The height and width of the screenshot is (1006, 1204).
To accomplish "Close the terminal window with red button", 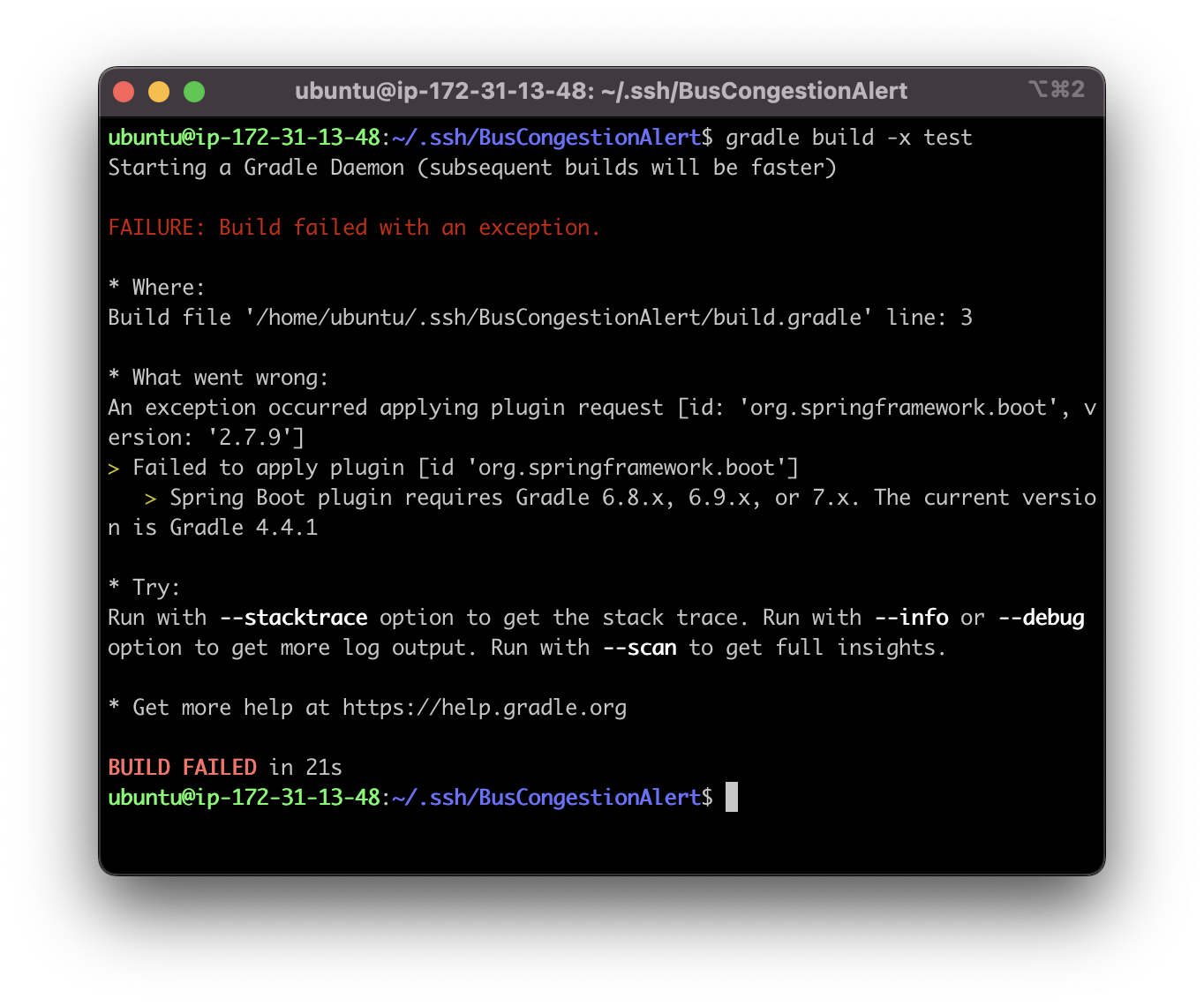I will (x=124, y=92).
